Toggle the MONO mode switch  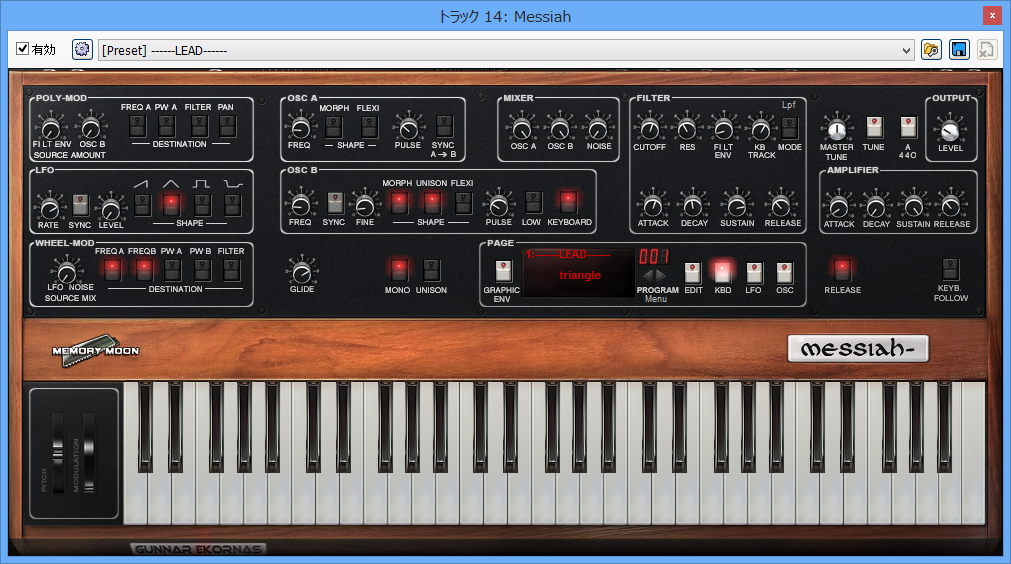398,269
